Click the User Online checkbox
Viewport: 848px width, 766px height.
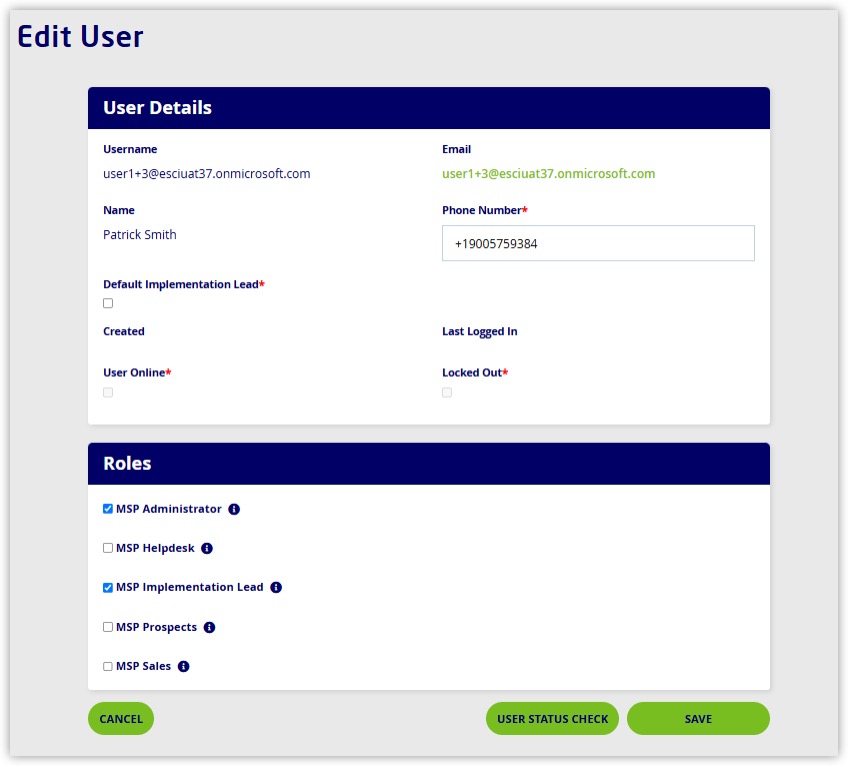108,392
